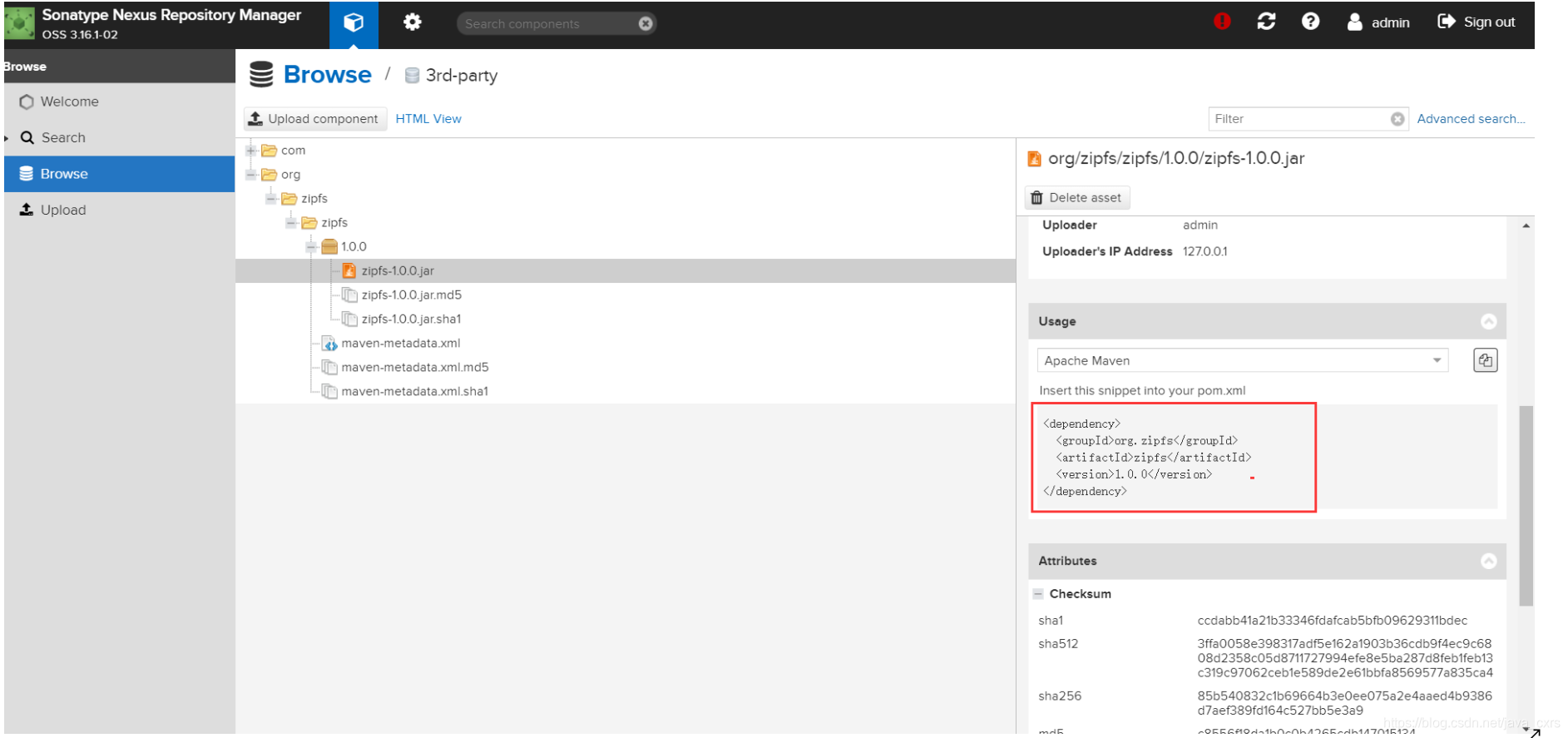Click the Uploader's IP Address value 127.0.0.1

point(1204,251)
